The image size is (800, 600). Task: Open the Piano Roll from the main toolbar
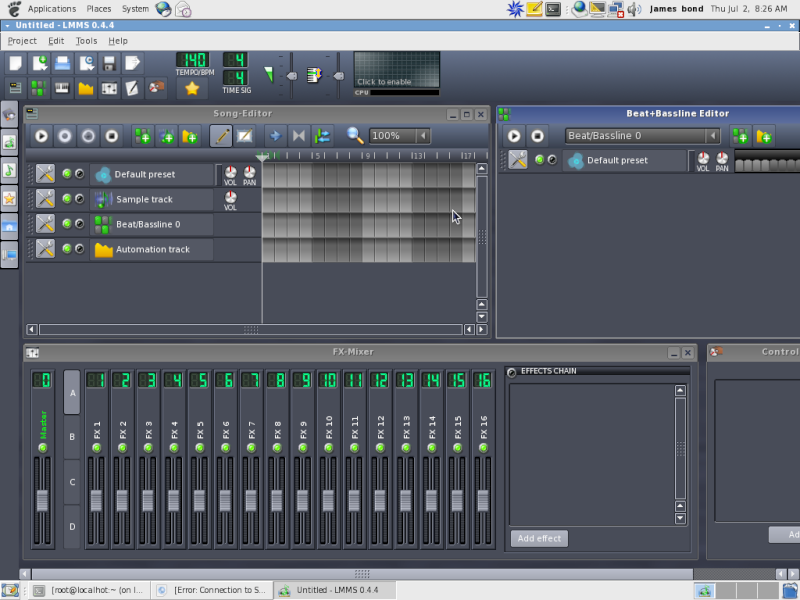pyautogui.click(x=62, y=88)
